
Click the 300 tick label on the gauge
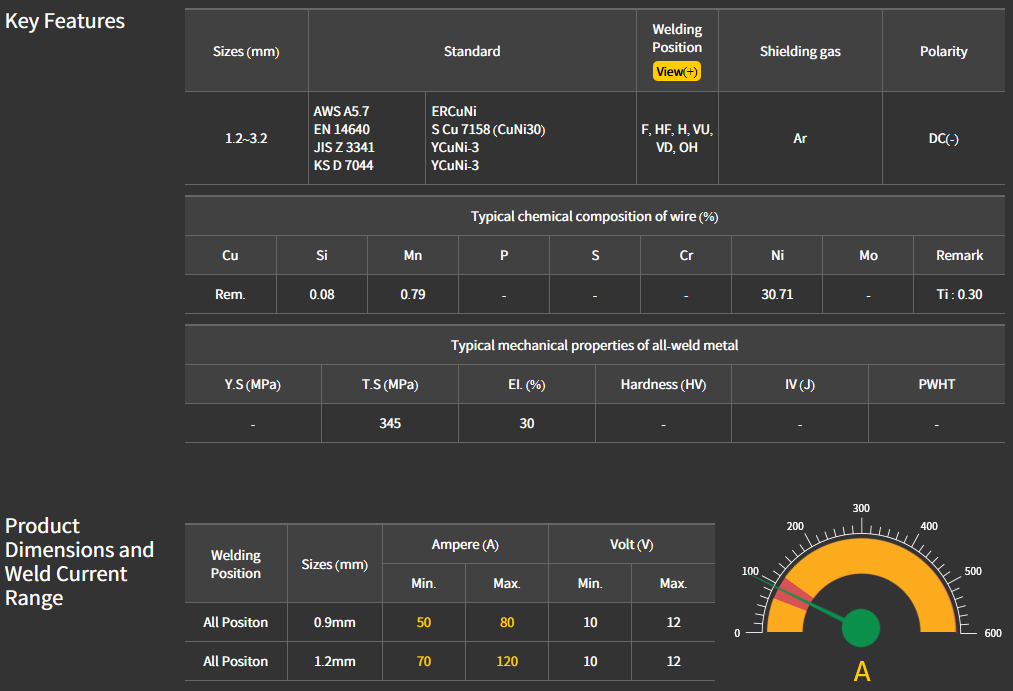pos(861,508)
